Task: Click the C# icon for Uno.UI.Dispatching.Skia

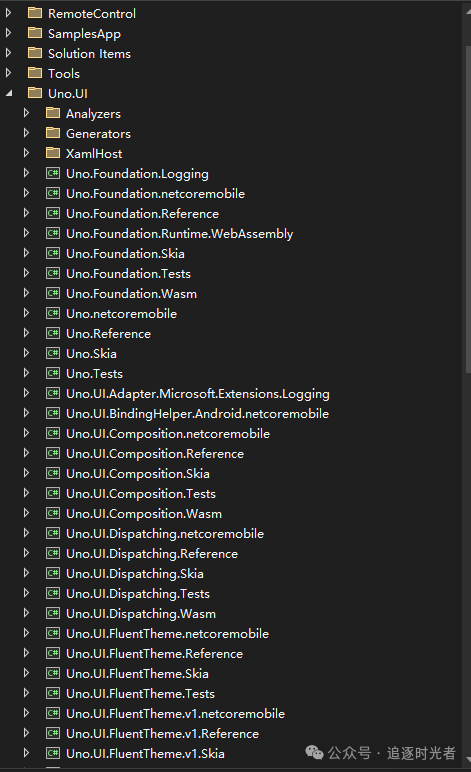Action: point(53,574)
